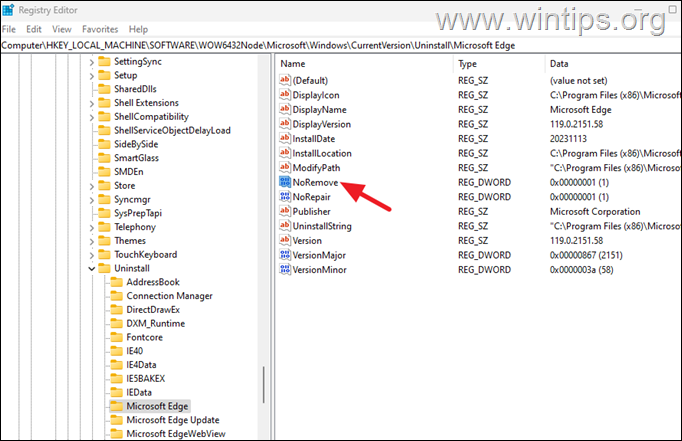The image size is (682, 441).
Task: Click the IE40 folder icon
Action: [x=117, y=351]
